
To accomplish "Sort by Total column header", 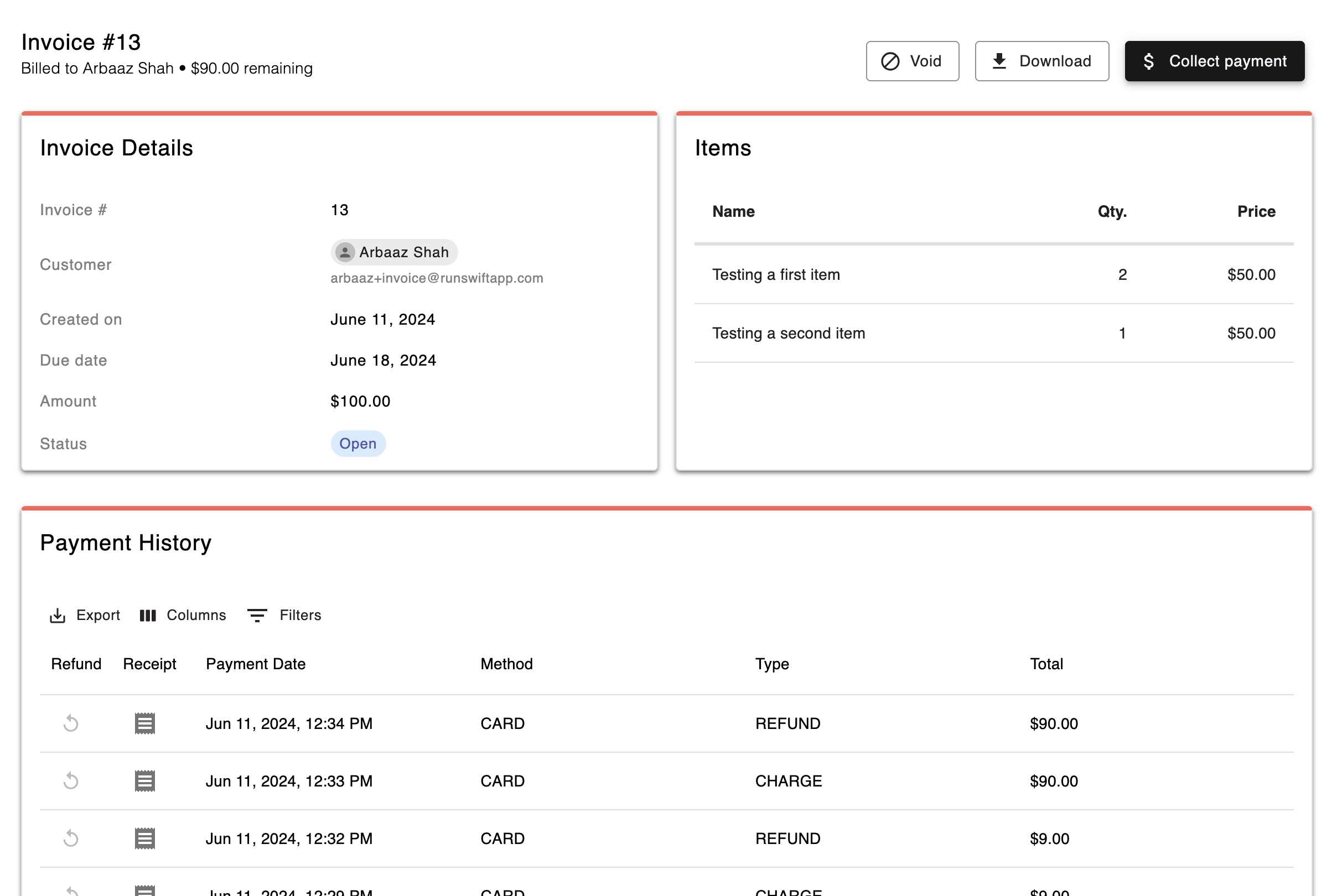I will [1045, 664].
